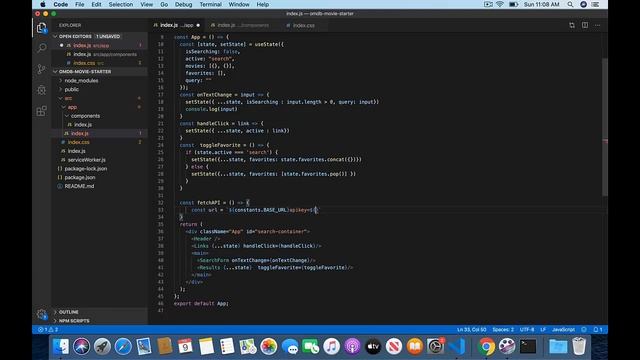Open the File menu
This screenshot has height=360, width=640.
pyautogui.click(x=80, y=4)
